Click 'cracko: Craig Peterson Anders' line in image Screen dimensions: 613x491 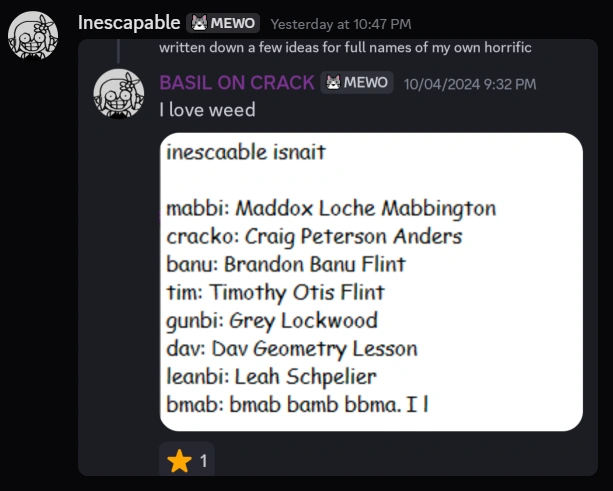[x=314, y=237]
